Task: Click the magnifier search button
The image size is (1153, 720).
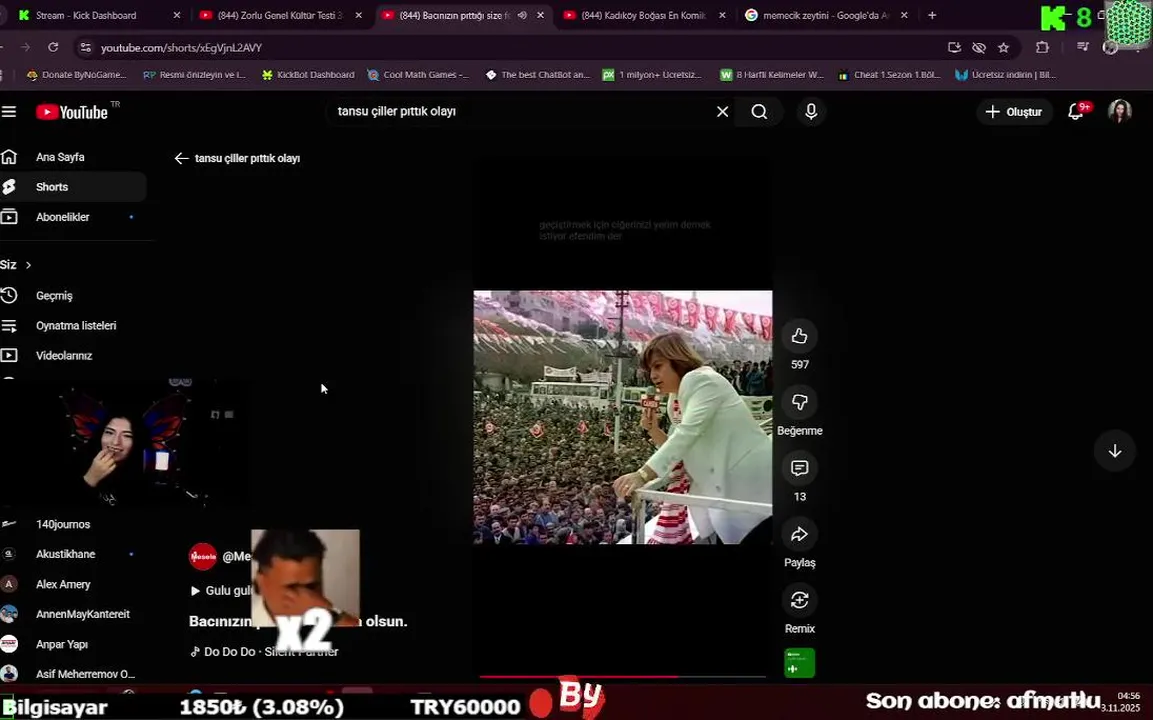Action: [759, 112]
